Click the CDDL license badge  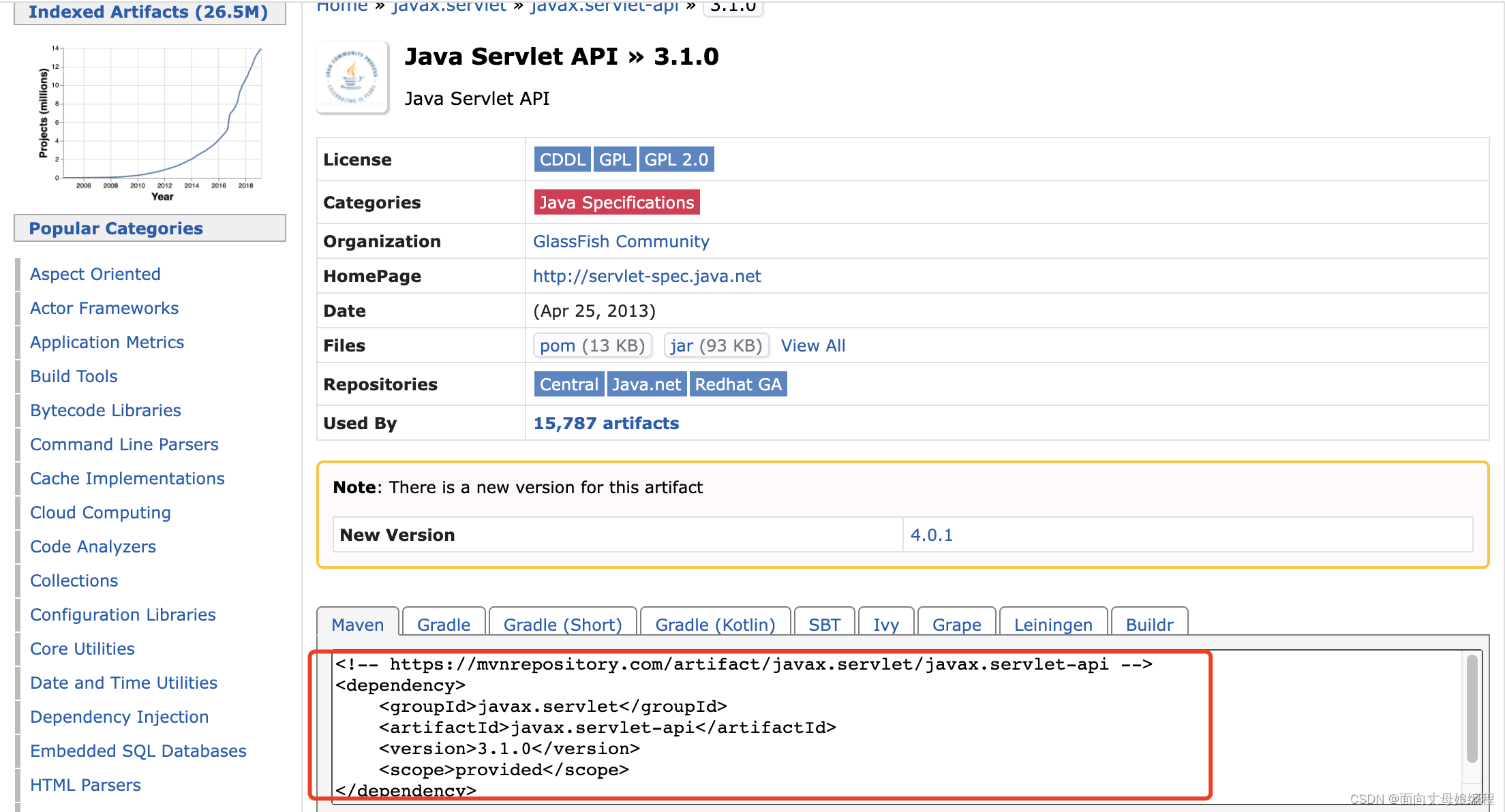562,159
